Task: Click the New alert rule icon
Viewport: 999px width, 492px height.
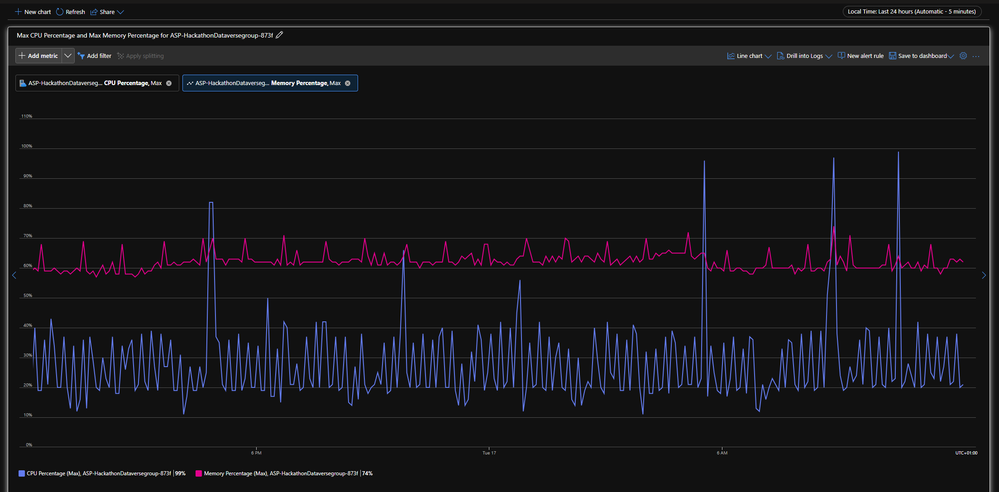Action: tap(841, 56)
